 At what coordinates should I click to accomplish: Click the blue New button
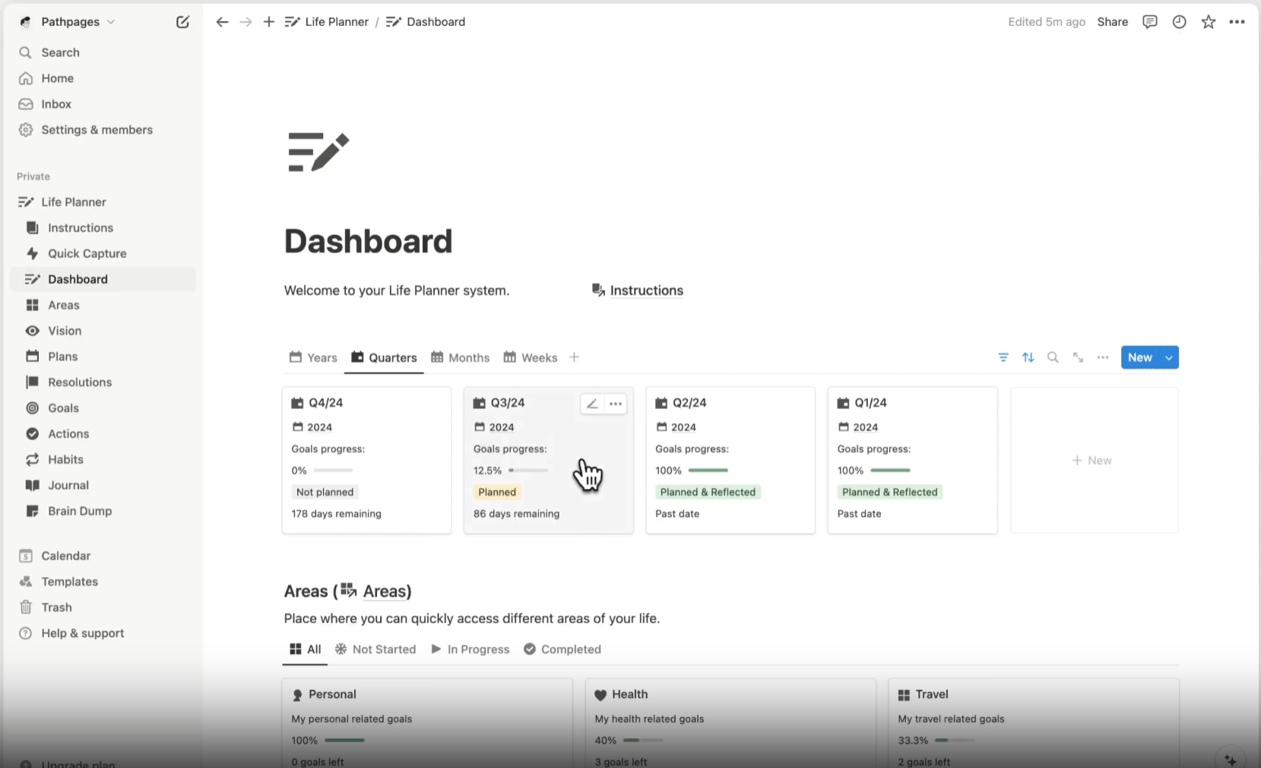tap(1140, 357)
